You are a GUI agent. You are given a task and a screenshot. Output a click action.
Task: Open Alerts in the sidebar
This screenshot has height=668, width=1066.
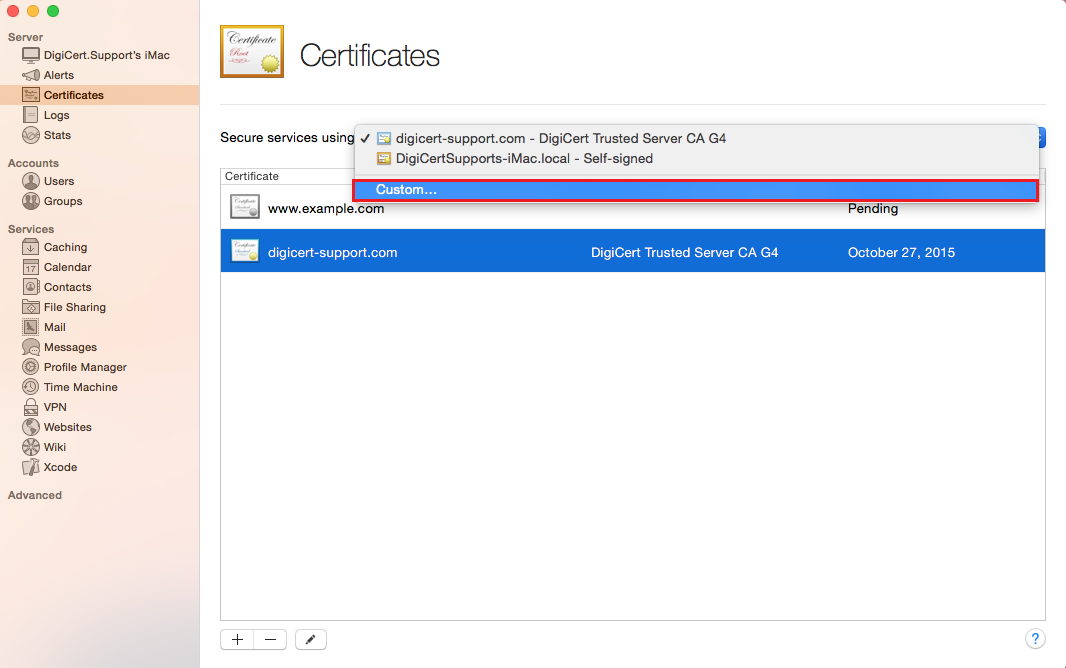coord(58,75)
